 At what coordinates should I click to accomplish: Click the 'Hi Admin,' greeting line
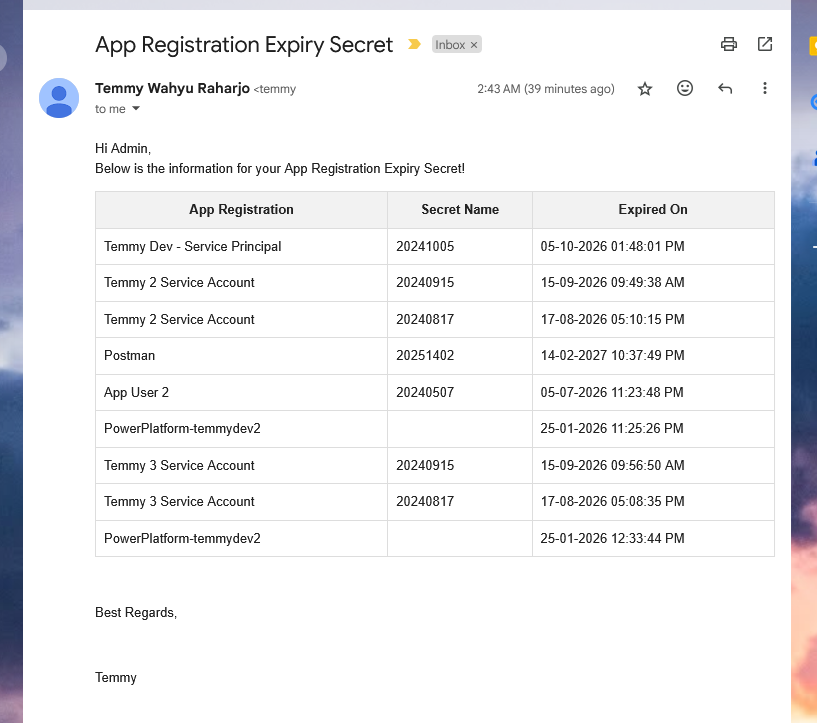click(x=123, y=148)
